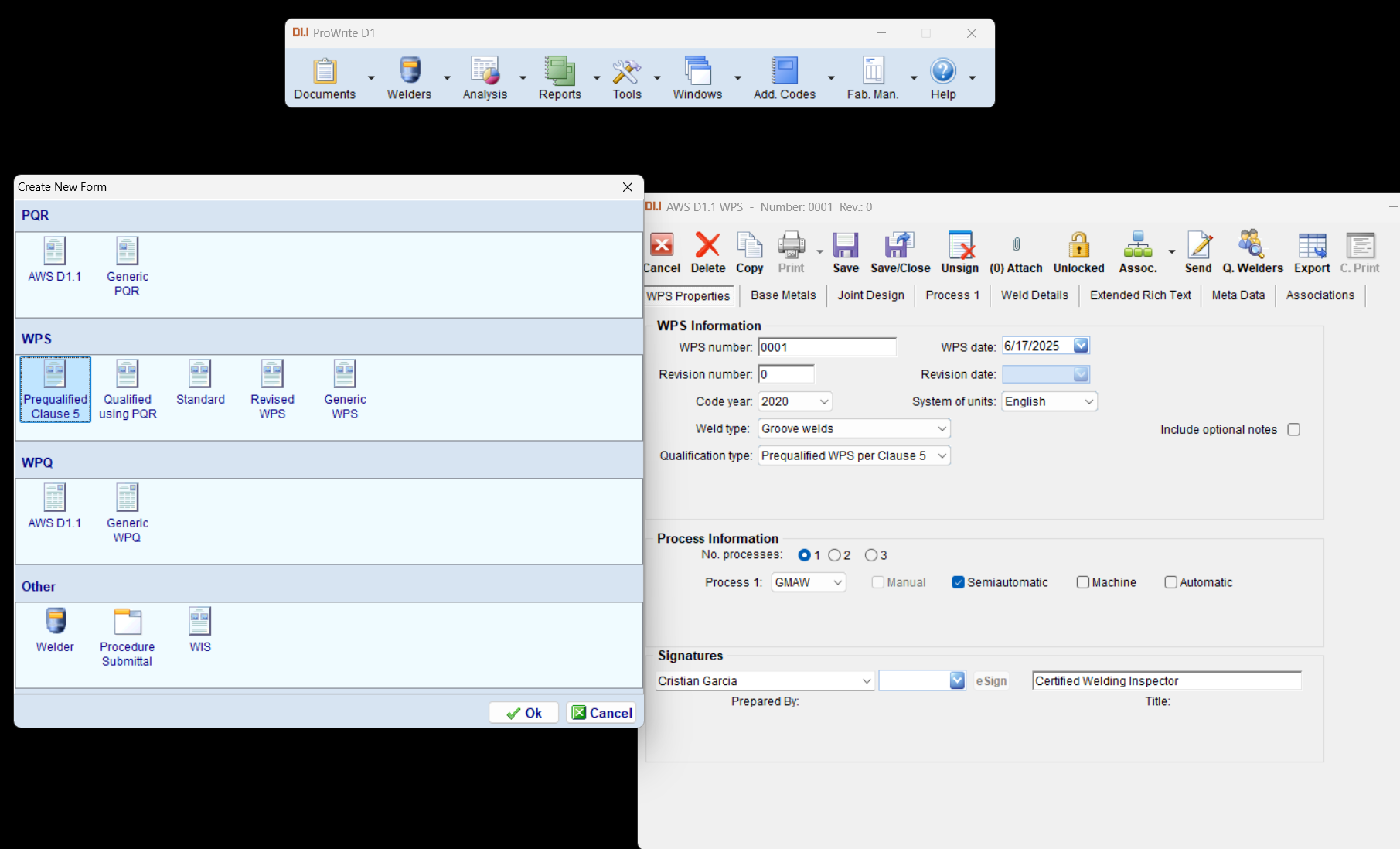The width and height of the screenshot is (1400, 849).
Task: Click Save/Close in the WPS toolbar
Action: (x=901, y=252)
